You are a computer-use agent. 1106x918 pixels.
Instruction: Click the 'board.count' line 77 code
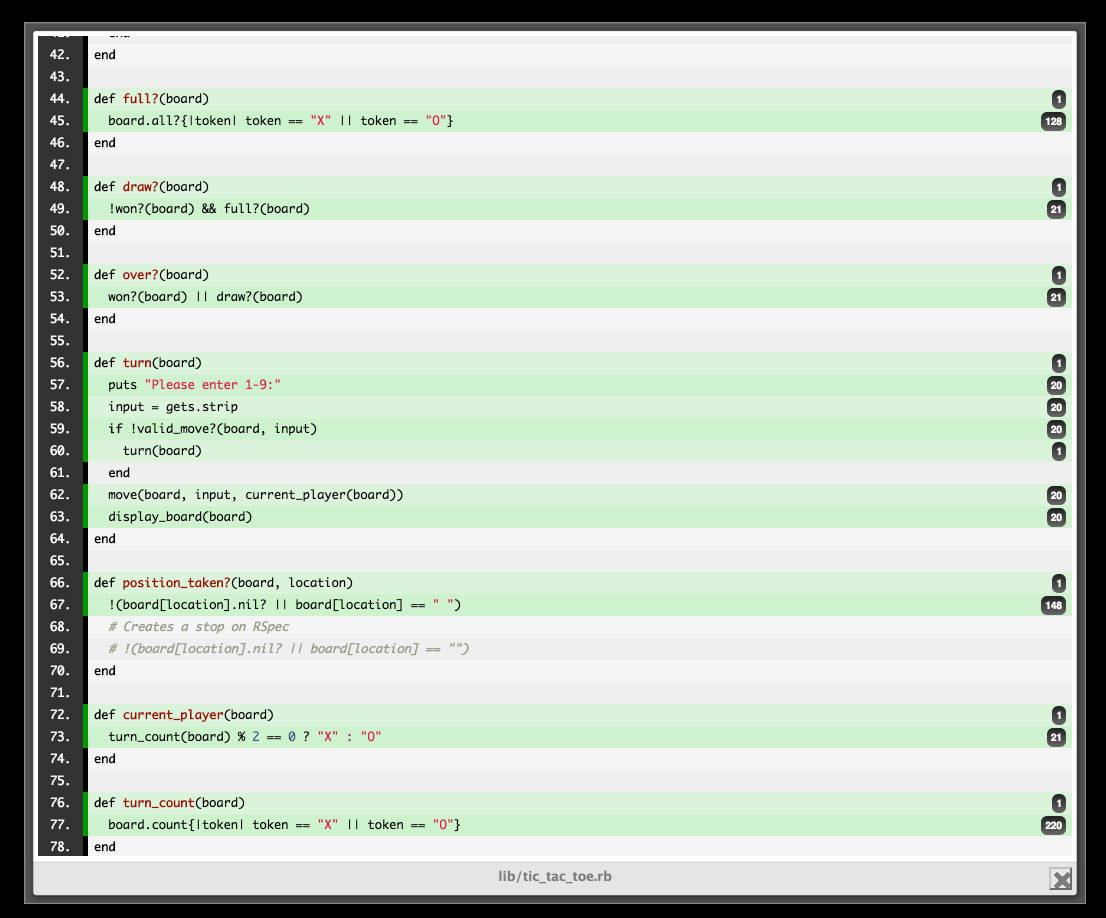(x=284, y=825)
